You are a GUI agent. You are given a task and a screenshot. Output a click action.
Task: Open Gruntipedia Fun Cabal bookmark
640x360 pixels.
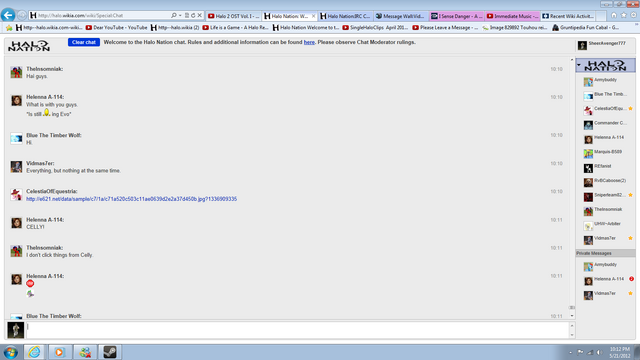pos(586,28)
